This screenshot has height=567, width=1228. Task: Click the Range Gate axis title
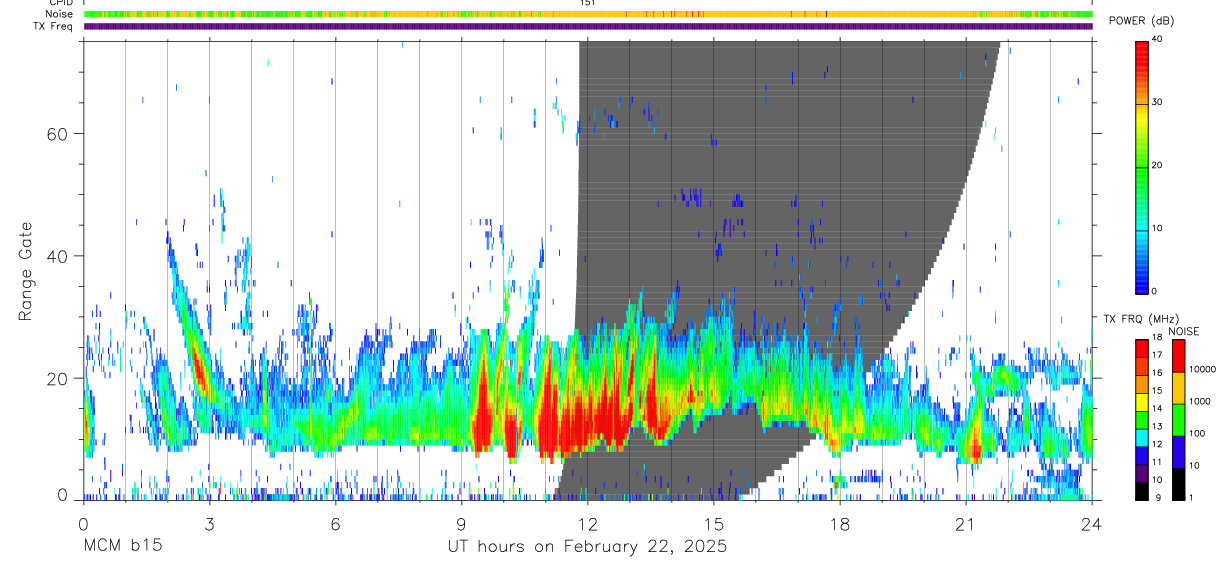25,271
